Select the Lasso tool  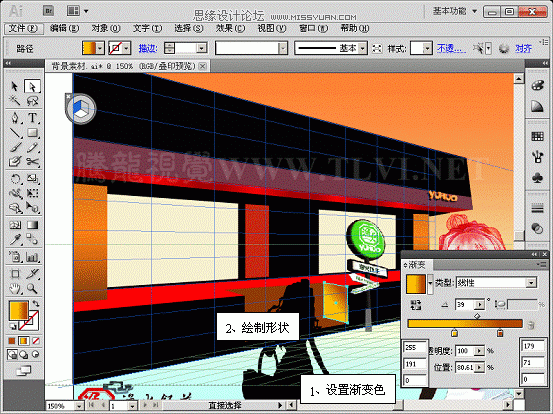tap(32, 101)
